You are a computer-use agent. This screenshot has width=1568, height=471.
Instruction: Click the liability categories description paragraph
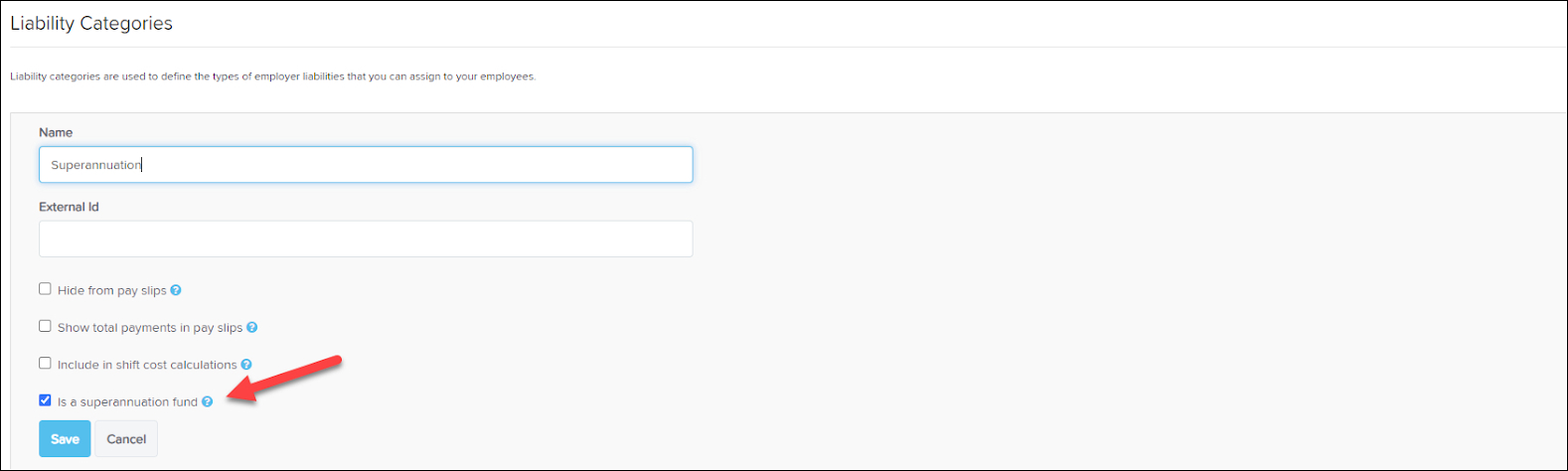(273, 77)
